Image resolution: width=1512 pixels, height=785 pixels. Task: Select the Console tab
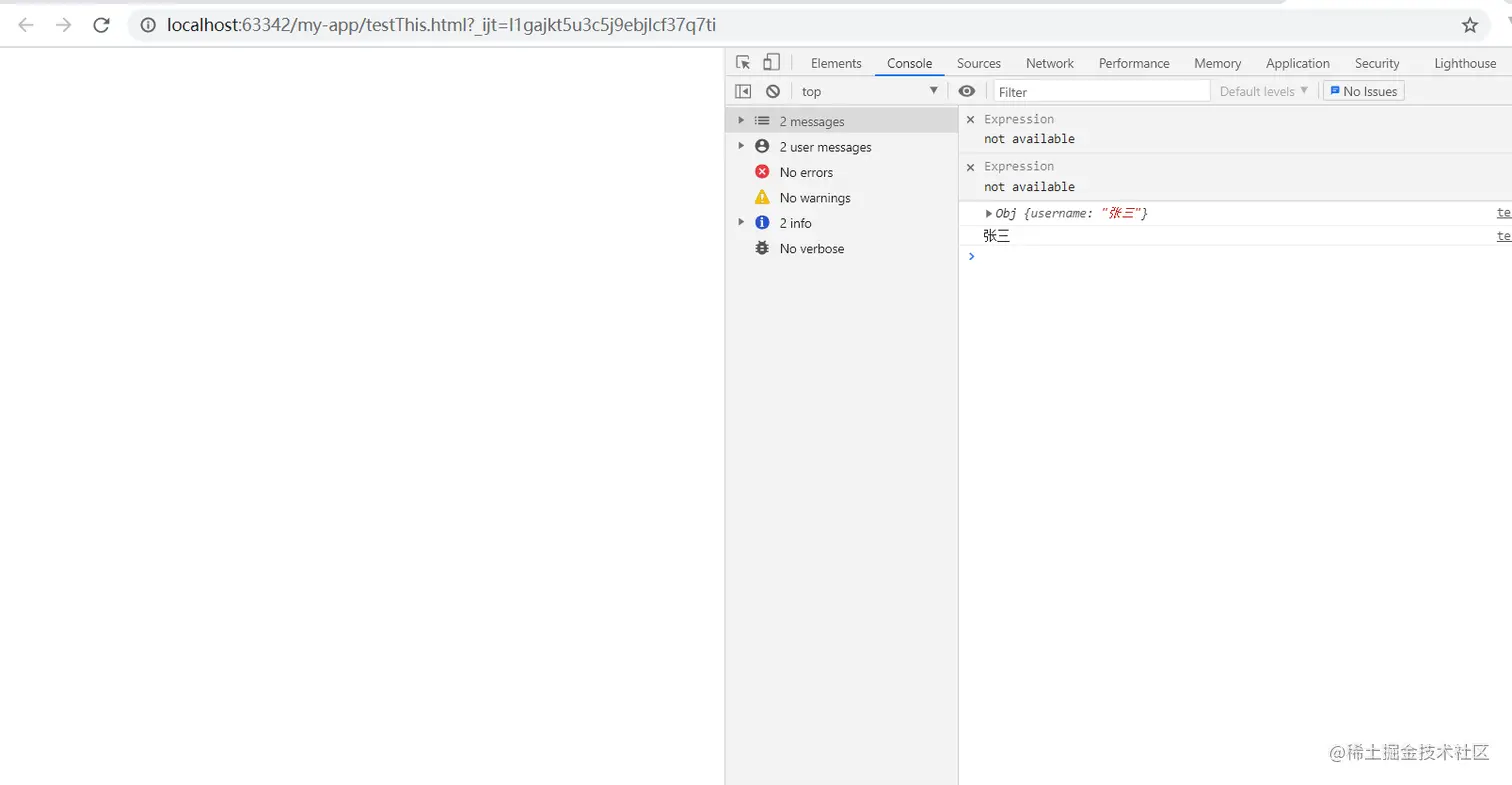pos(910,63)
